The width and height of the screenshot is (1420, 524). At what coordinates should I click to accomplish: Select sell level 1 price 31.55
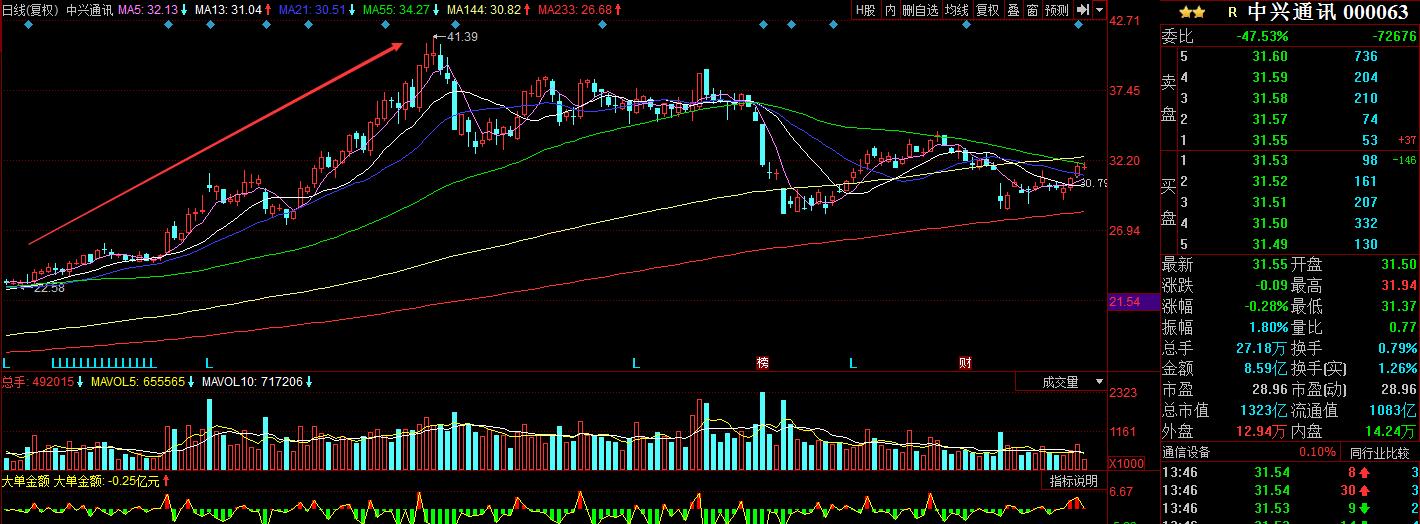pyautogui.click(x=1270, y=140)
